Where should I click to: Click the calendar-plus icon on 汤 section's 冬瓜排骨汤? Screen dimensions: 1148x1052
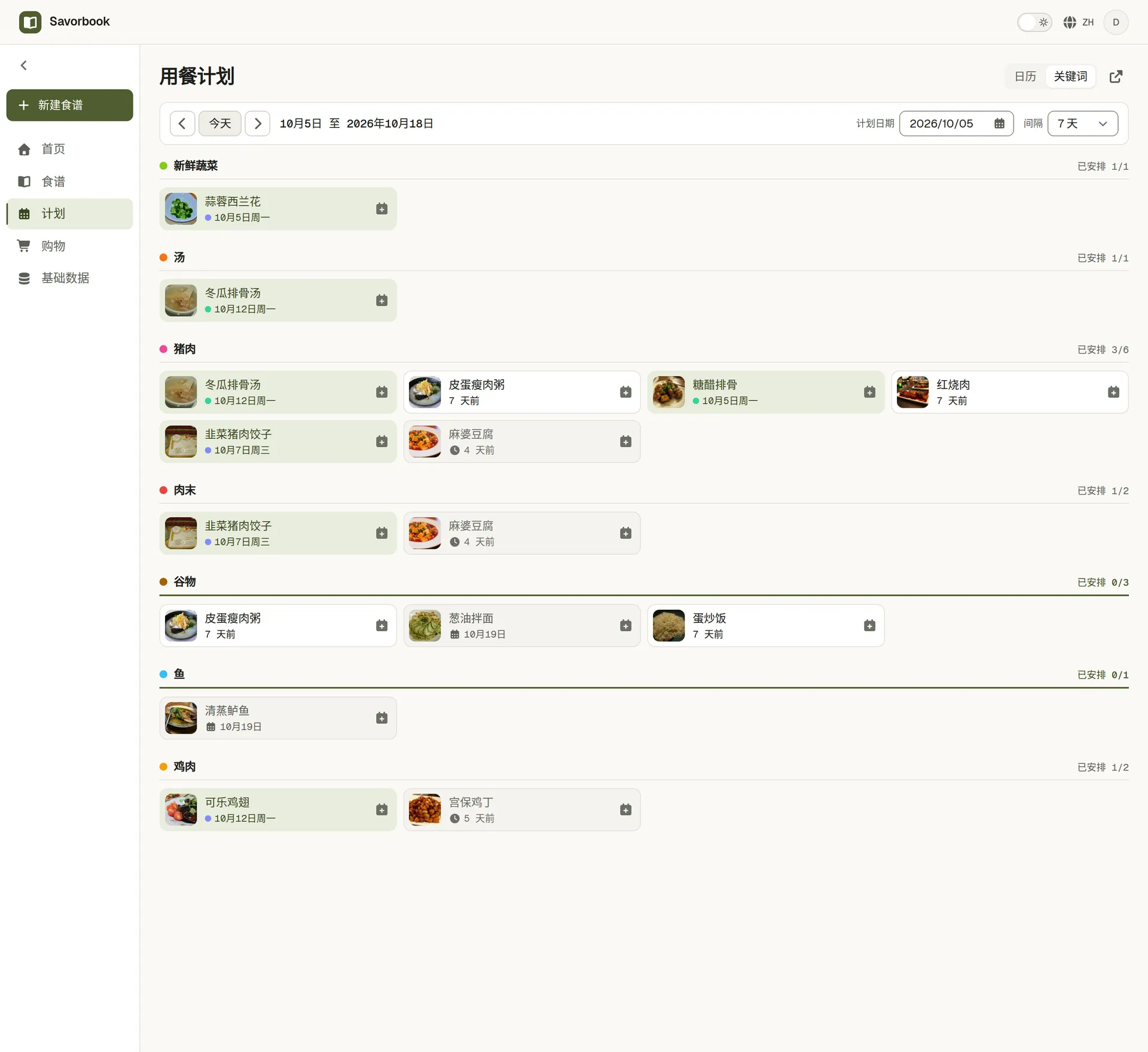[381, 300]
